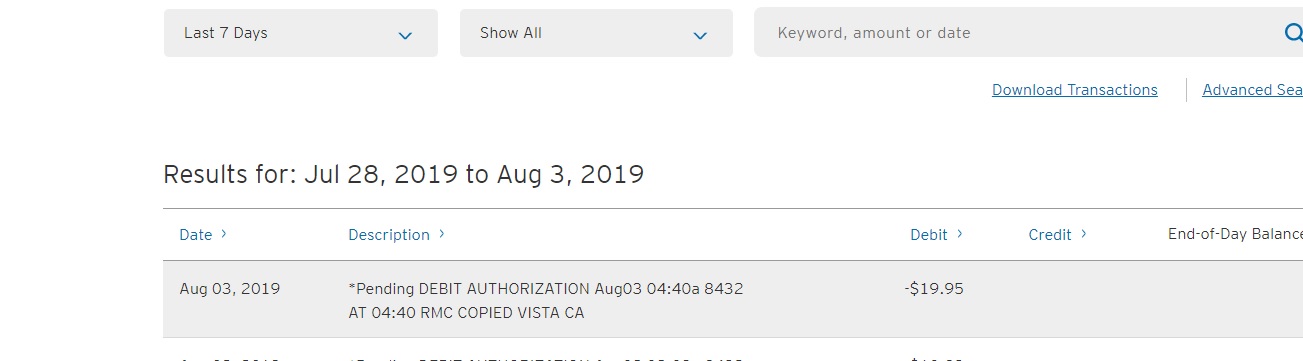Click the sort arrow beside Description header

[x=442, y=234]
